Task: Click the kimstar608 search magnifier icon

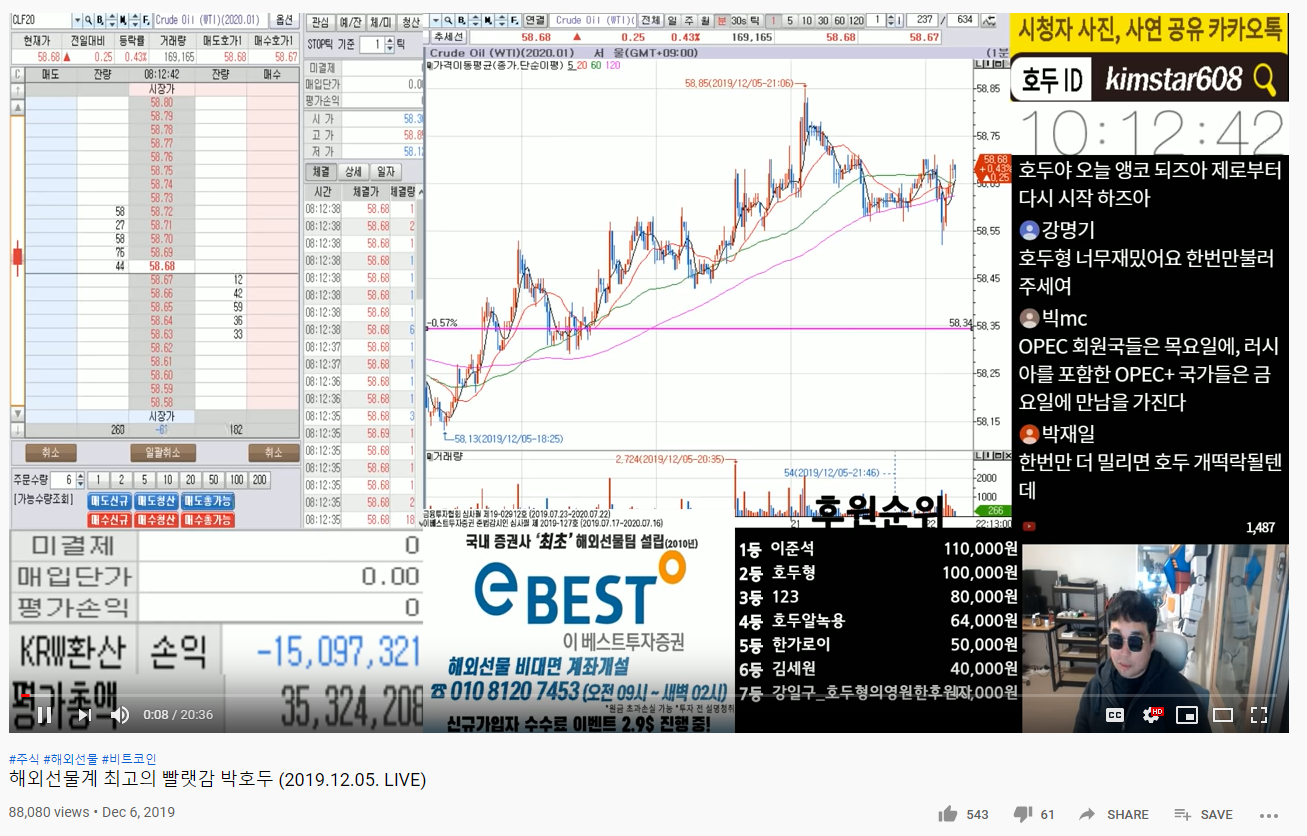Action: pos(1265,78)
